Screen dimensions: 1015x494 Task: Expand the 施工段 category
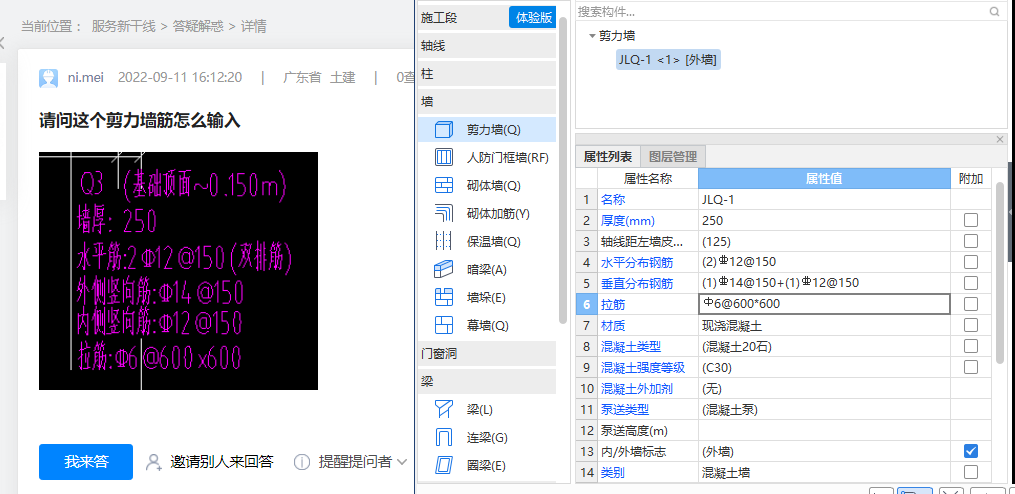(463, 18)
